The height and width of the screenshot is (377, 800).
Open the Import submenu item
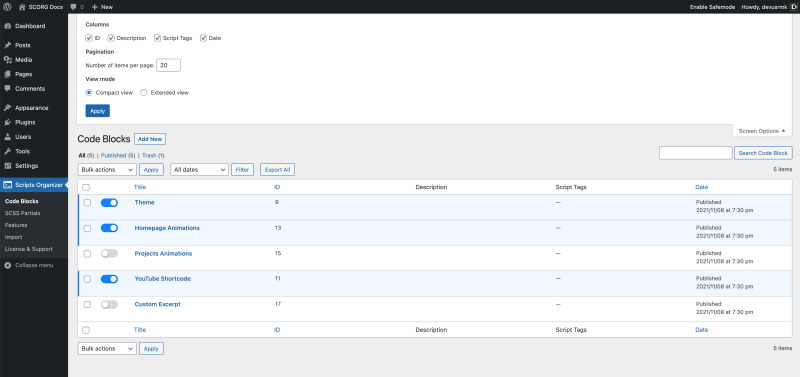pyautogui.click(x=13, y=237)
